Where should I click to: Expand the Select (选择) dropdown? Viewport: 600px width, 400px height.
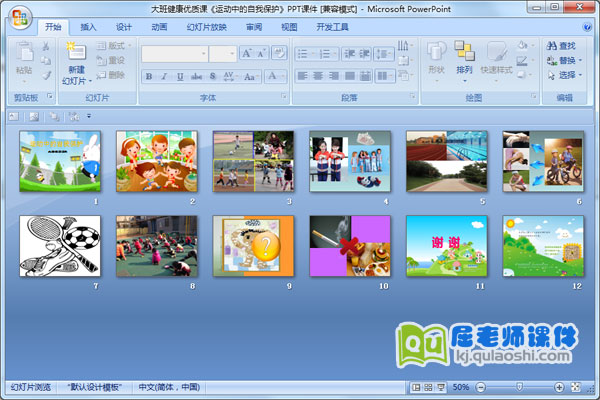pyautogui.click(x=566, y=75)
